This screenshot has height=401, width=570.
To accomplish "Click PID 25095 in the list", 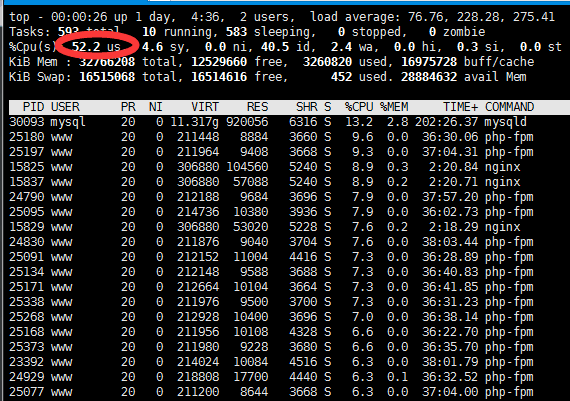I will coord(27,212).
